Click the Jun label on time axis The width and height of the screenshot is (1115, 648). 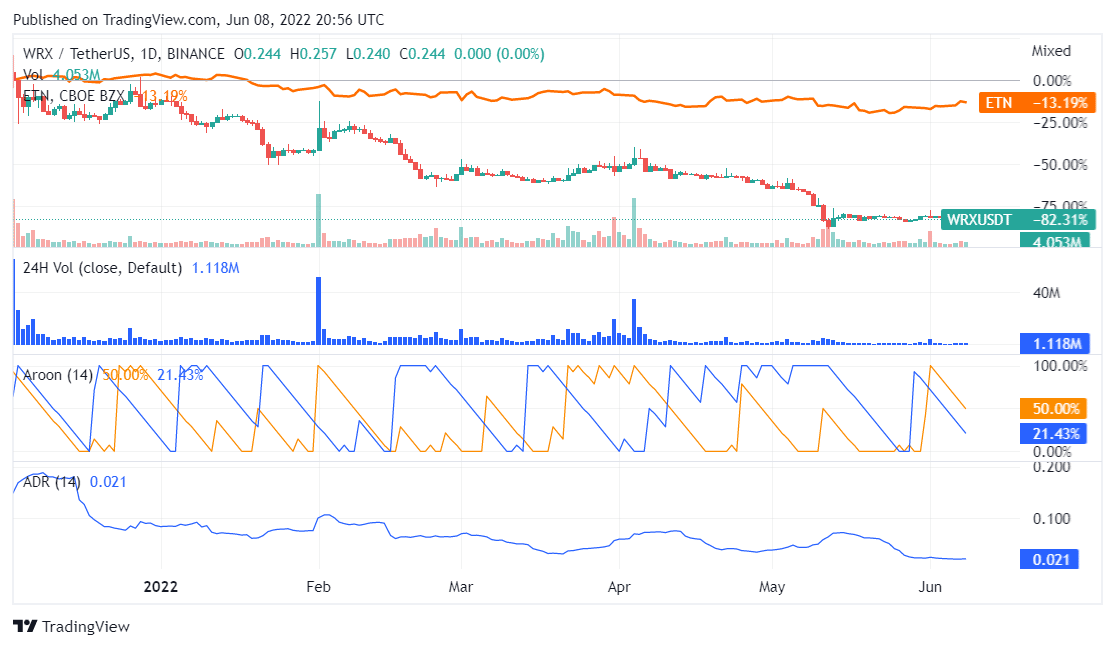tap(930, 587)
